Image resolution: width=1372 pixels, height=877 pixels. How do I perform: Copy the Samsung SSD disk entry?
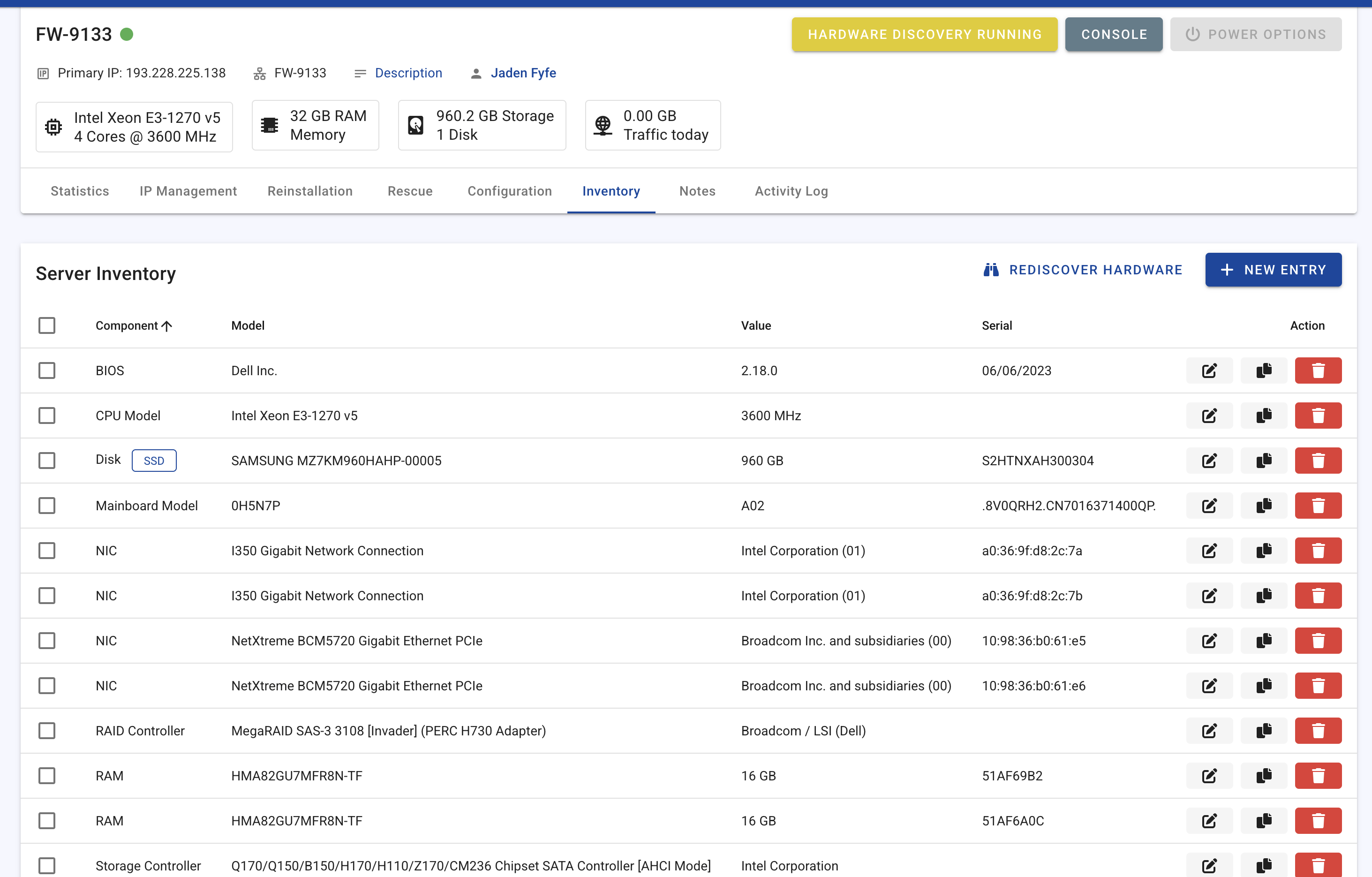coord(1264,461)
